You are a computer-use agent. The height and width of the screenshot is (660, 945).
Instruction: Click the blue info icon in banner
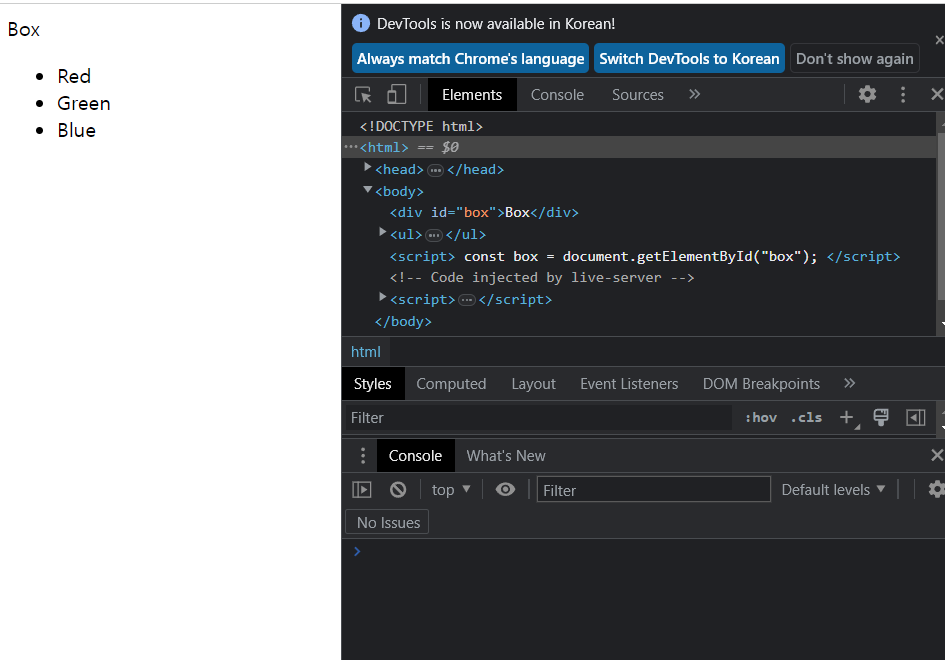(x=360, y=23)
